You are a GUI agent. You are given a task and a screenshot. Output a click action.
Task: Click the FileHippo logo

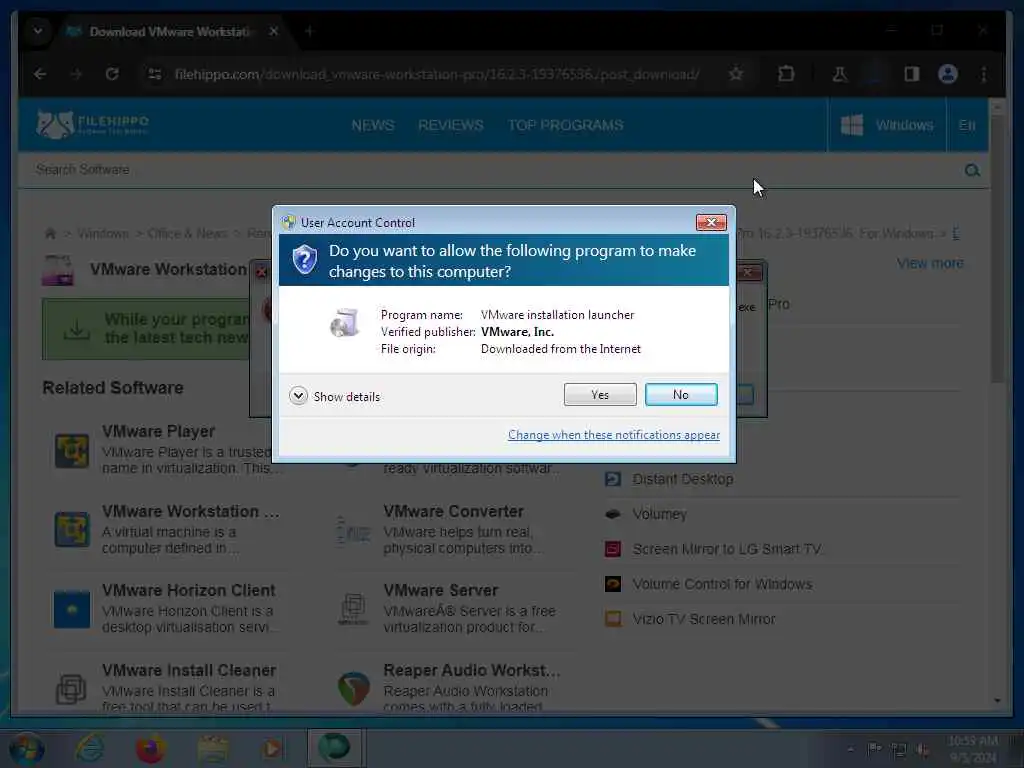(x=92, y=124)
